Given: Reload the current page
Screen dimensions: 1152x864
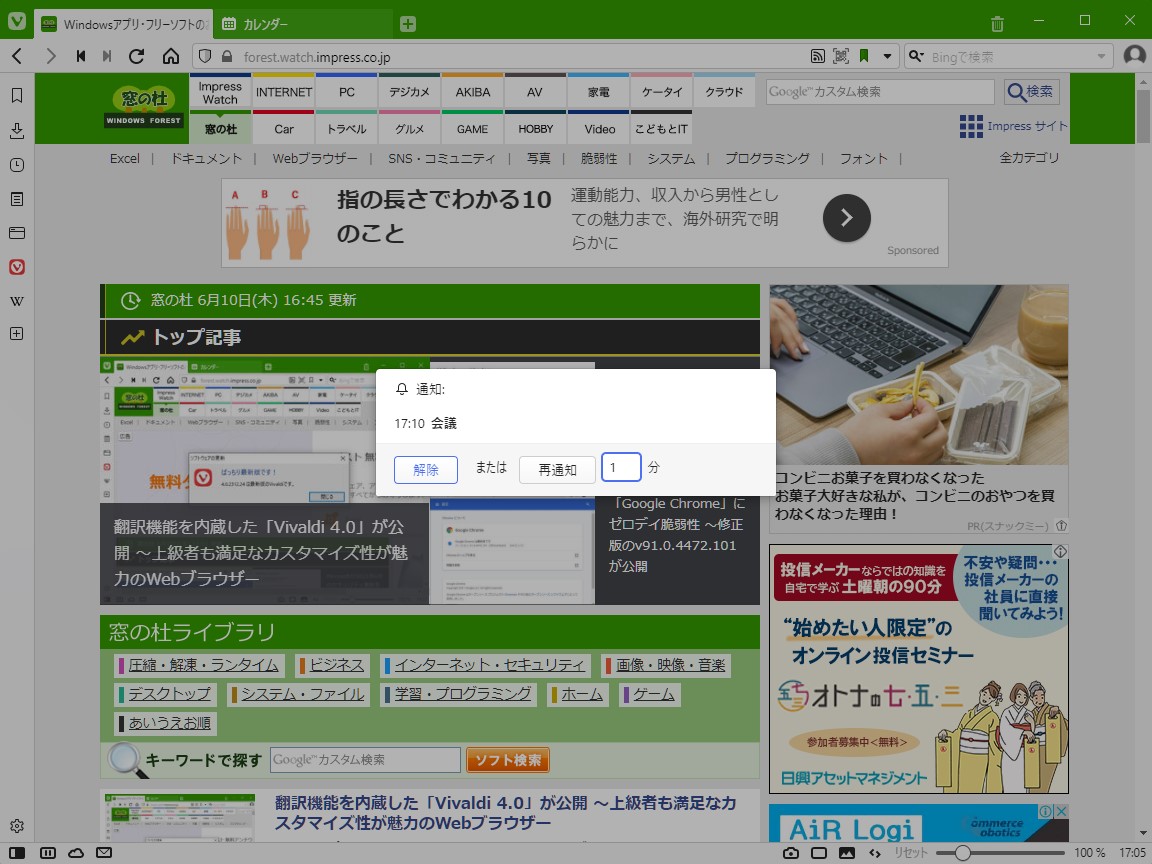Looking at the screenshot, I should tap(137, 56).
